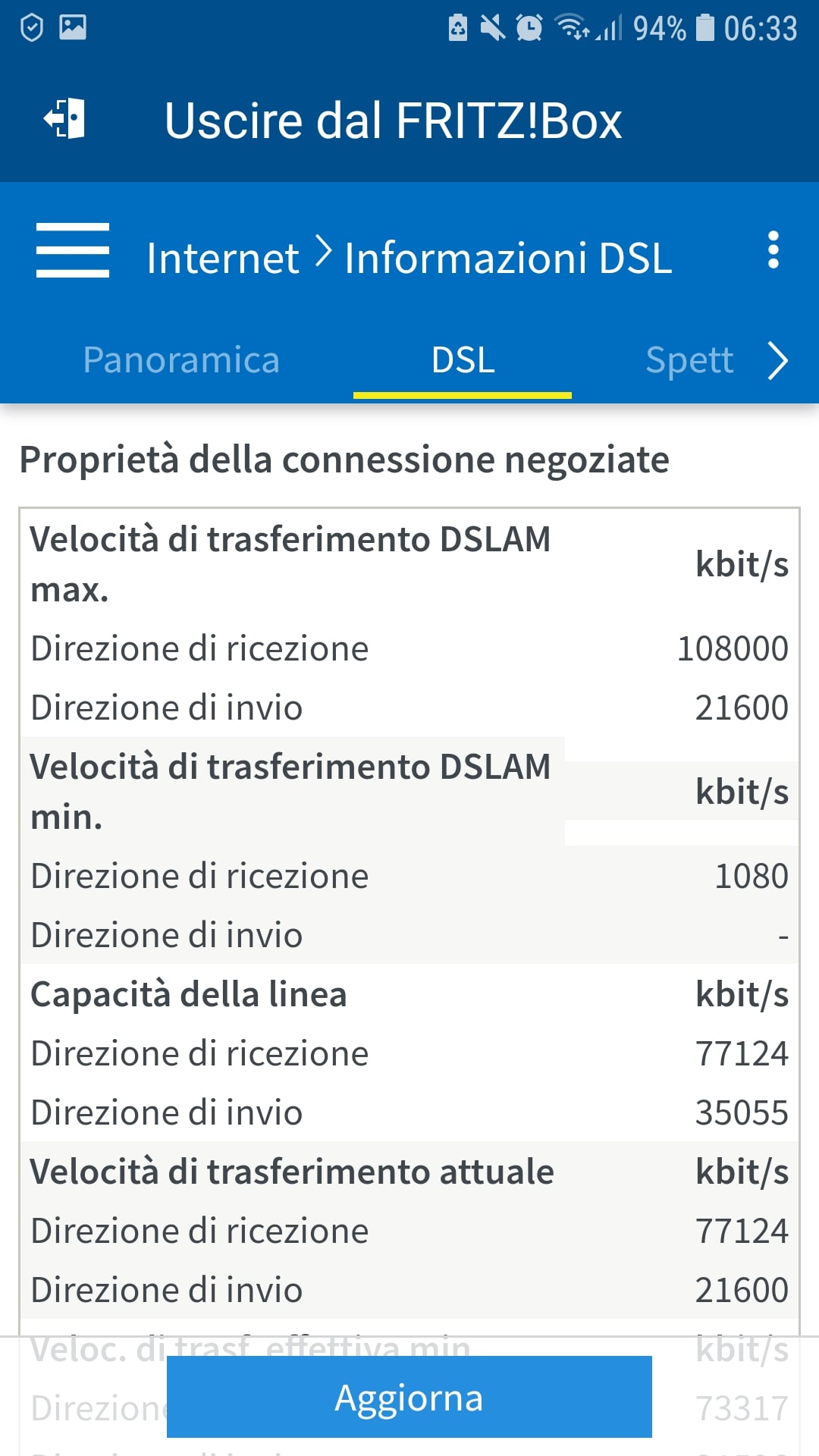Screen dimensions: 819x1456
Task: Click the breadcrumb chevron after Internet
Action: point(323,252)
